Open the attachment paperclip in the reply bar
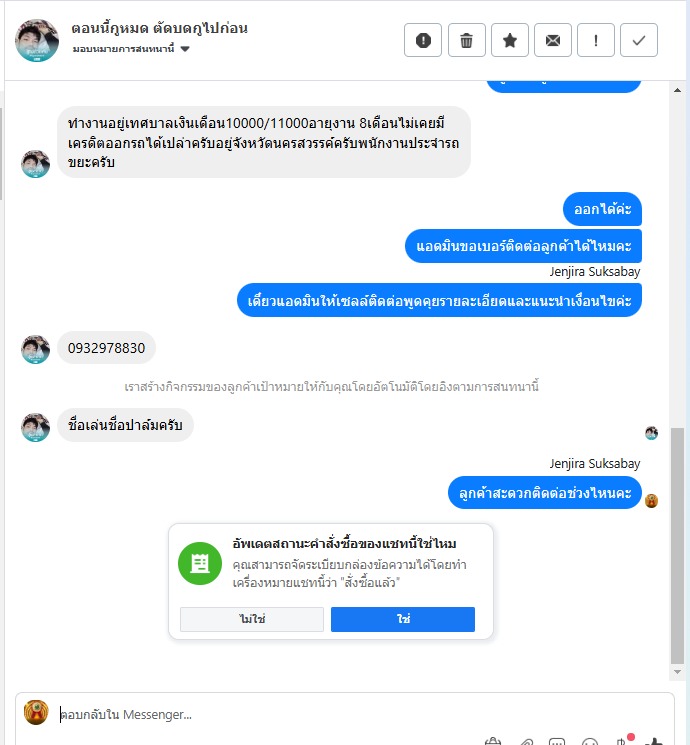 pos(525,741)
